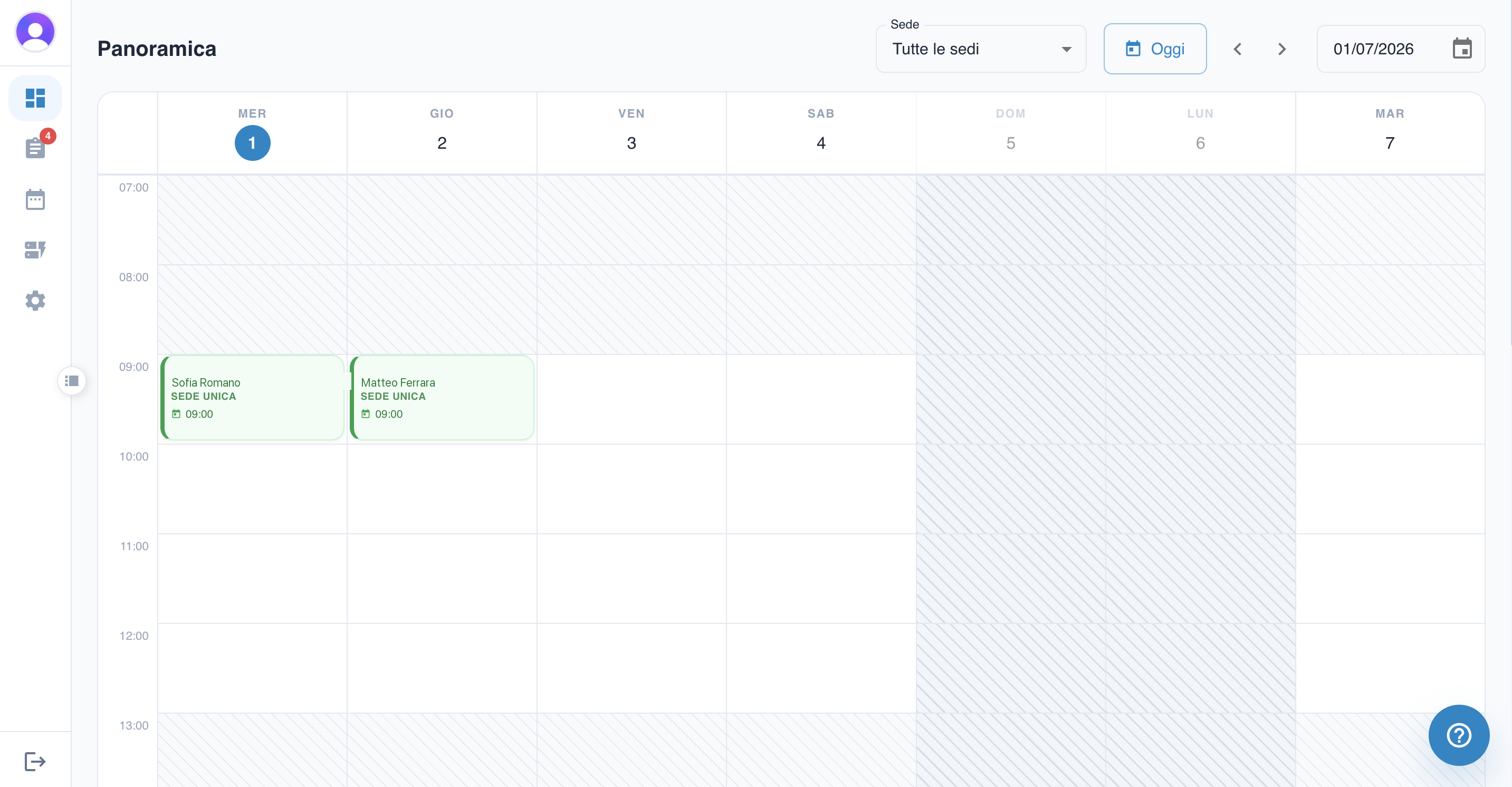Open the settings gear icon
1512x787 pixels.
35,301
